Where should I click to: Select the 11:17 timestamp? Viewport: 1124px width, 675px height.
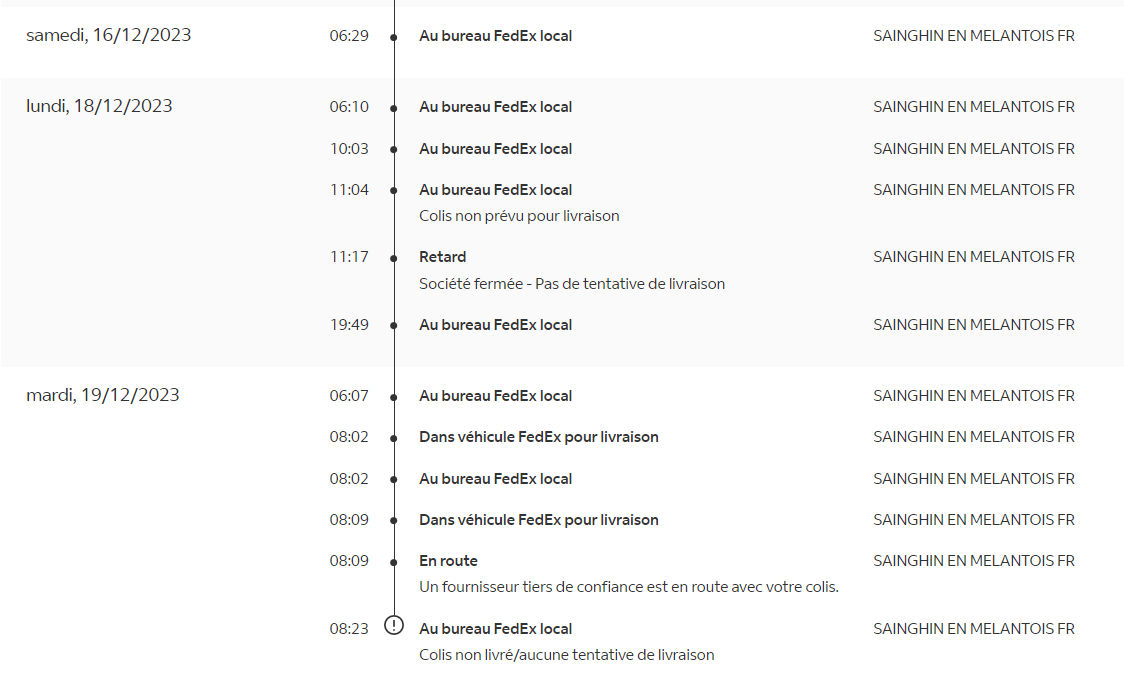pyautogui.click(x=349, y=257)
